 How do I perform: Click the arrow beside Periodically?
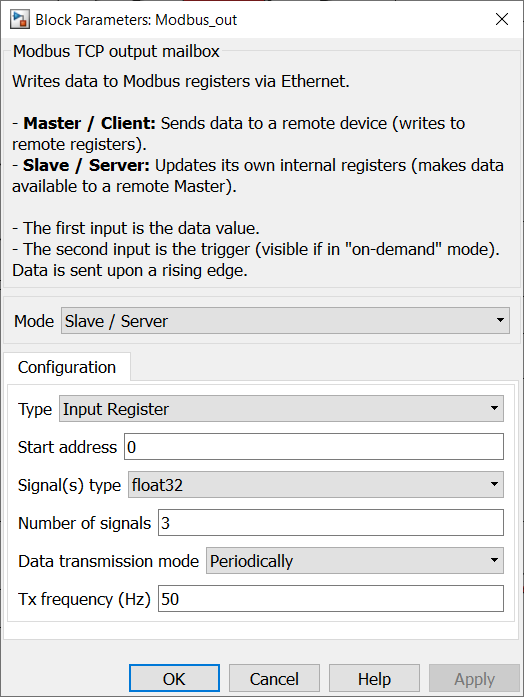494,560
